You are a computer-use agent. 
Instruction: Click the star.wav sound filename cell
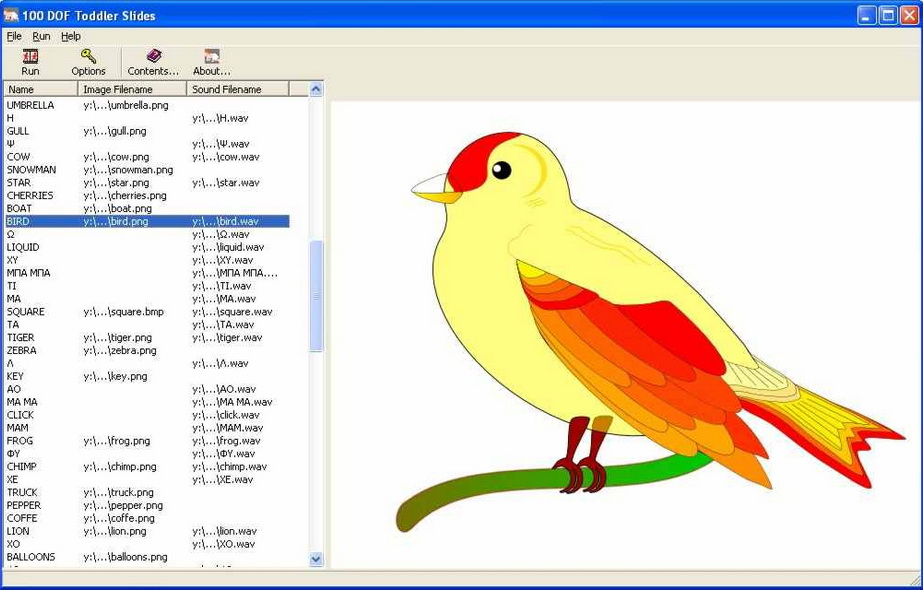(226, 183)
